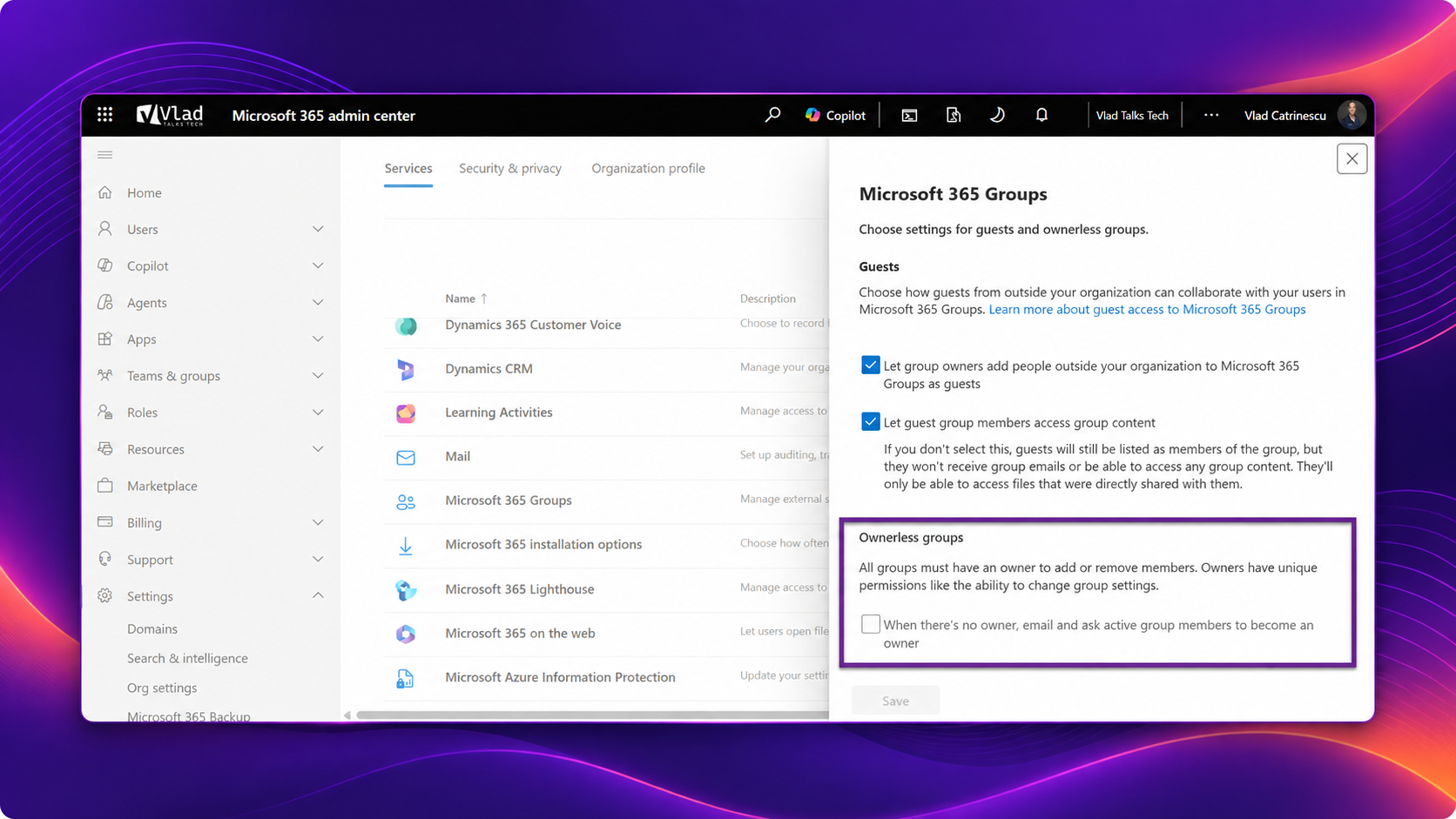1456x819 pixels.
Task: Click the Azure Information Protection icon
Action: click(x=406, y=678)
